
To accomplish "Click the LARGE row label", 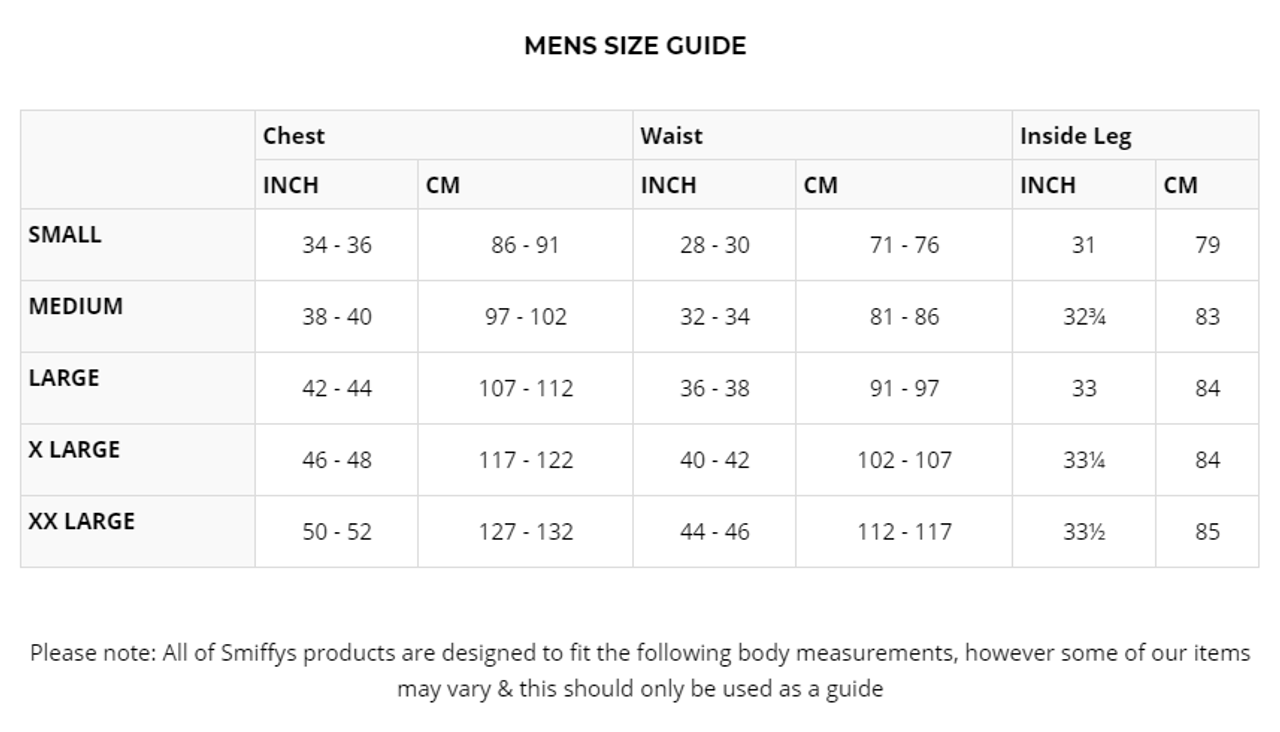I will coord(64,378).
